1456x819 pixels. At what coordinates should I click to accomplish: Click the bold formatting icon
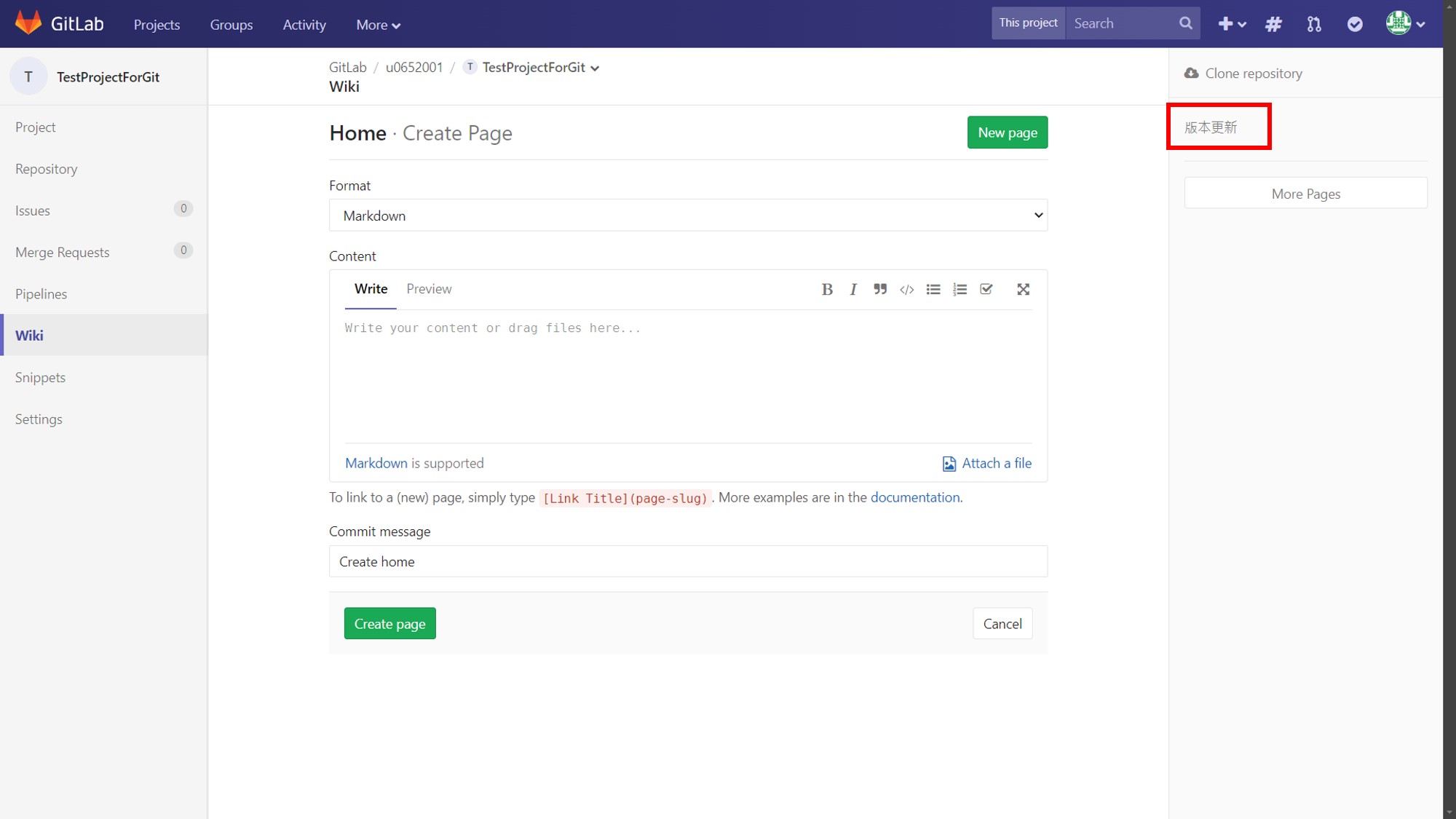pos(827,289)
